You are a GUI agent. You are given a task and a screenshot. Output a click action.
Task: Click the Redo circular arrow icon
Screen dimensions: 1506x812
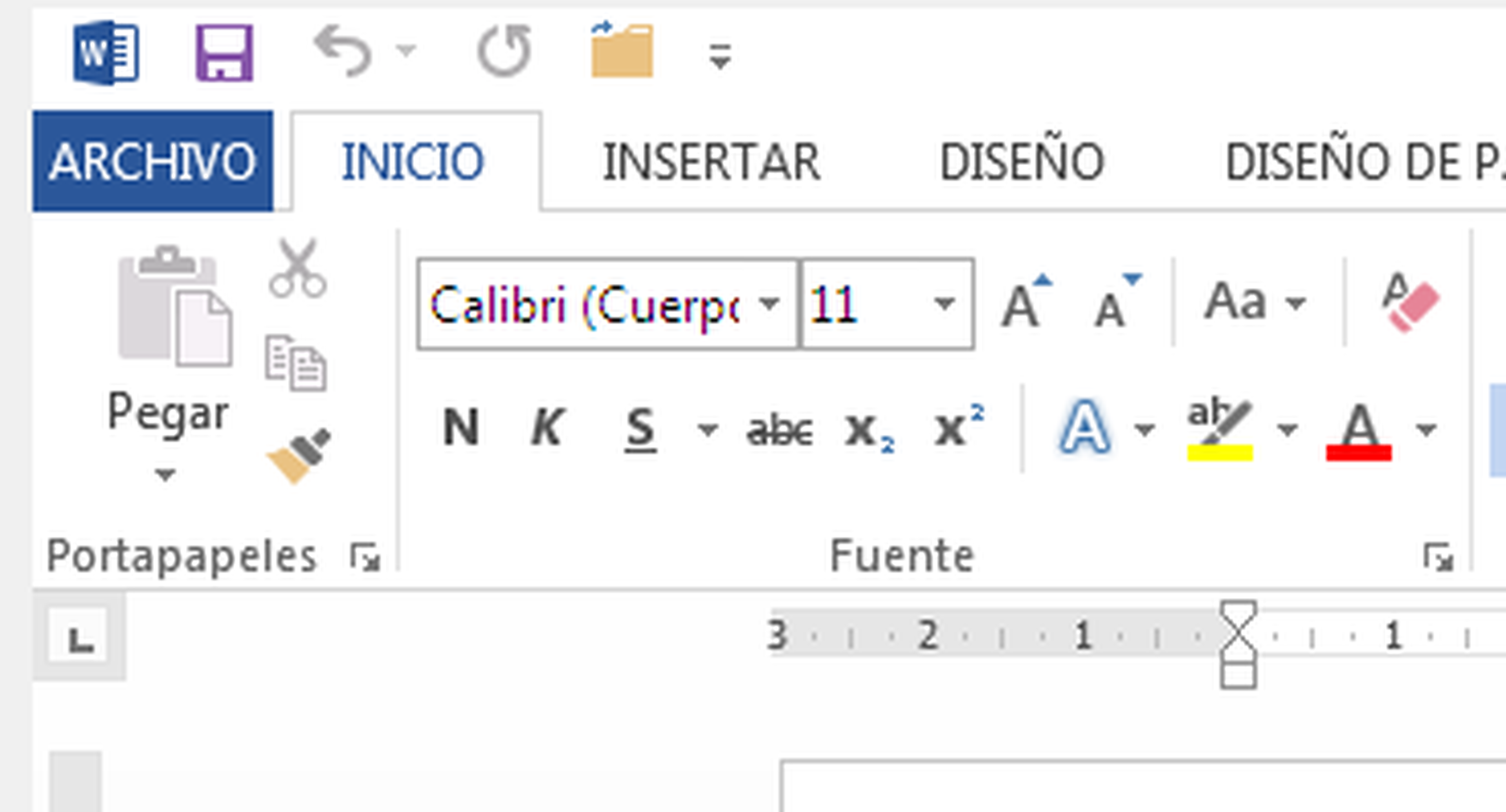504,51
